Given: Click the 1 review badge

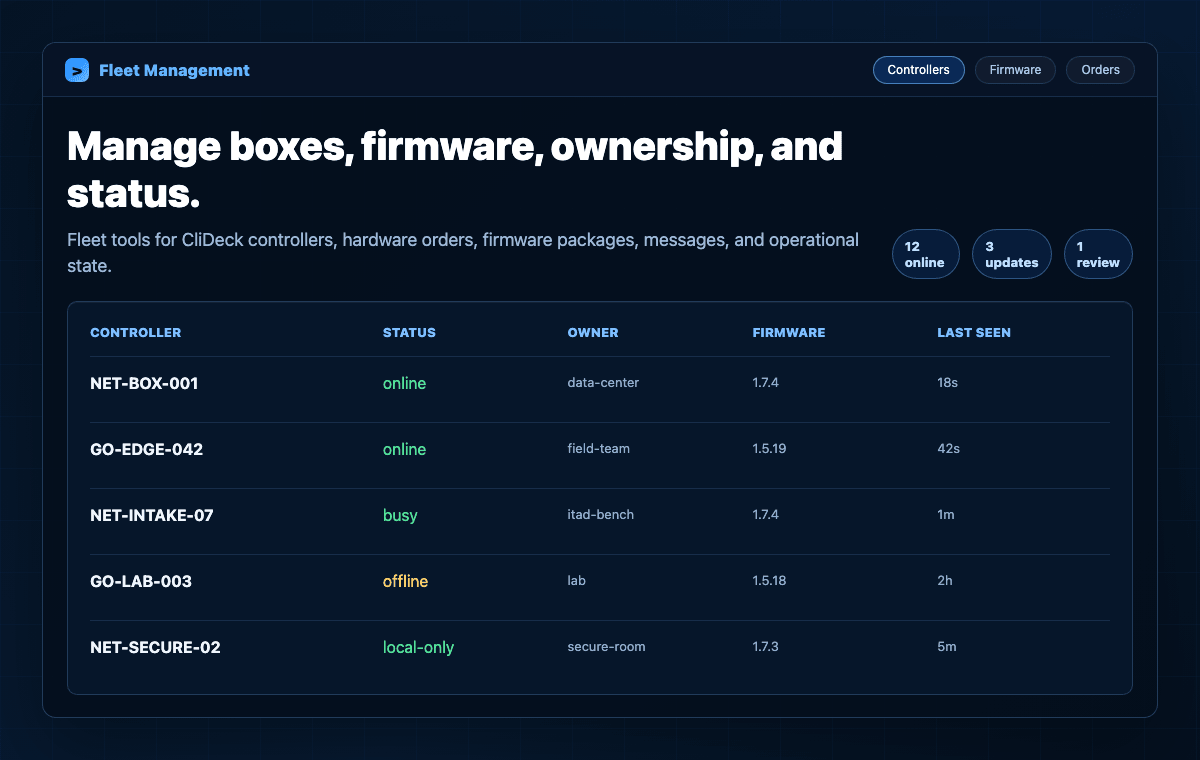Looking at the screenshot, I should (x=1098, y=254).
